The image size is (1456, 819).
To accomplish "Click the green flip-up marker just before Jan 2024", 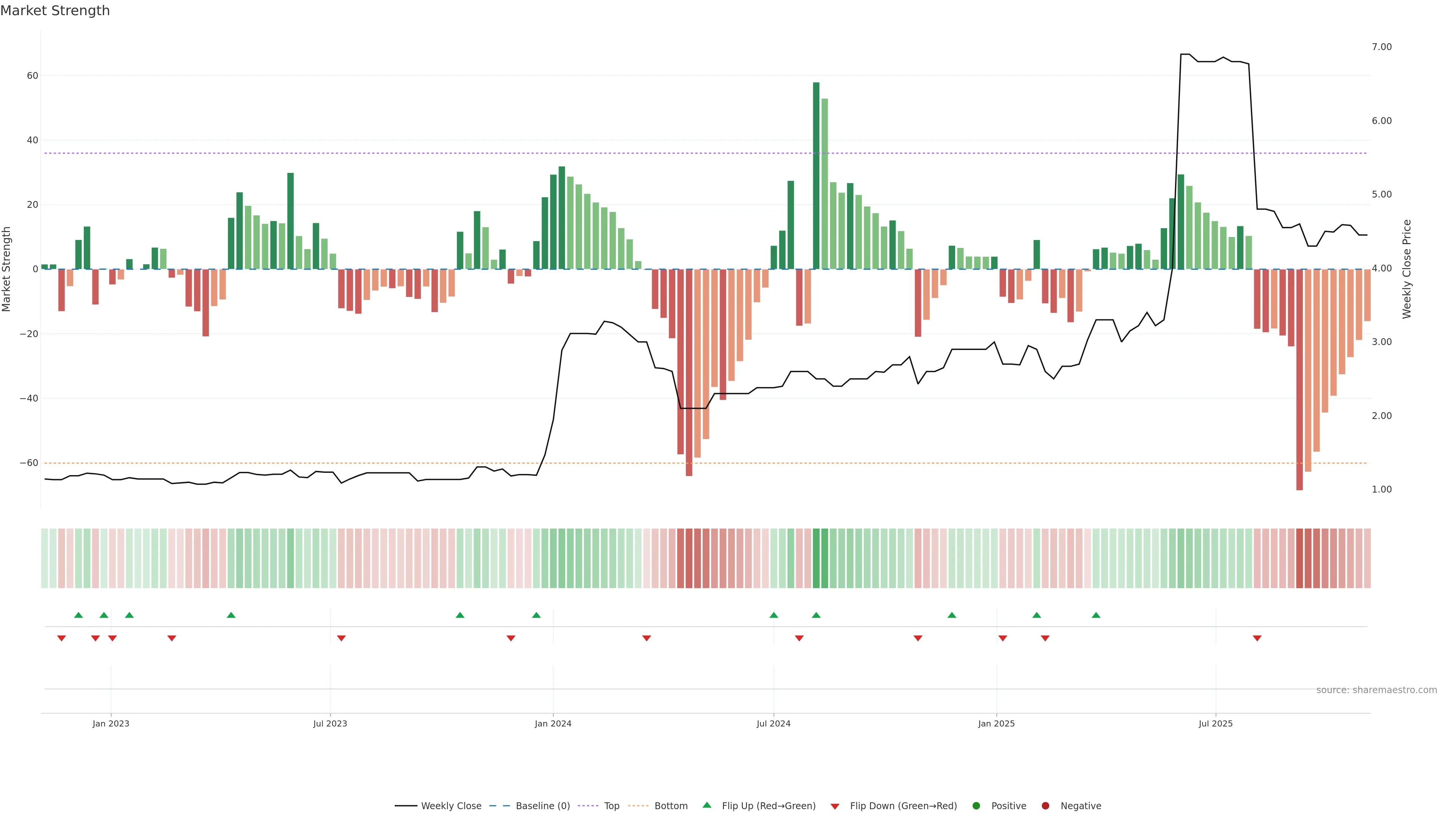I will pos(537,615).
